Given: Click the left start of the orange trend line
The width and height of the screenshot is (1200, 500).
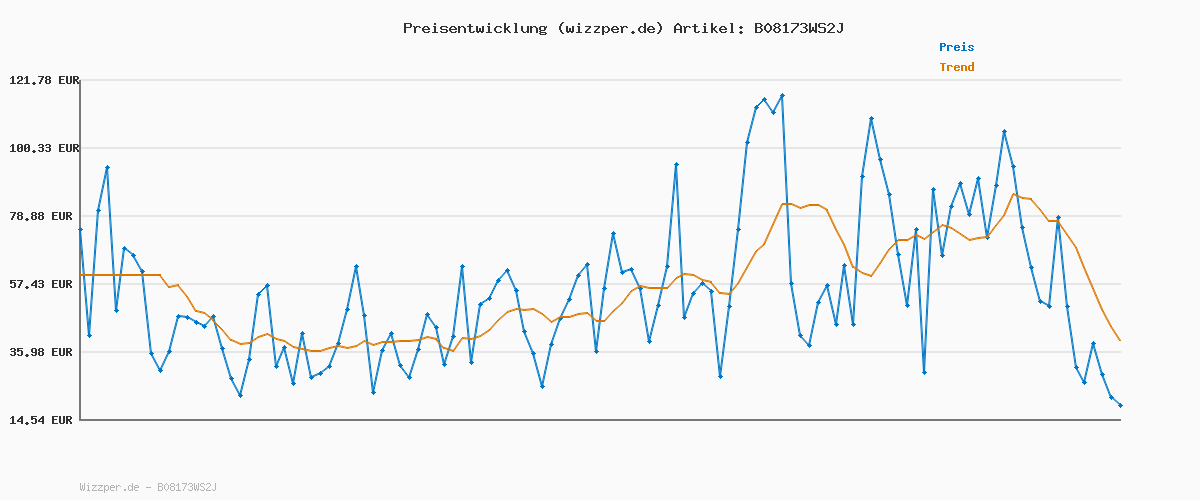Looking at the screenshot, I should (81, 274).
